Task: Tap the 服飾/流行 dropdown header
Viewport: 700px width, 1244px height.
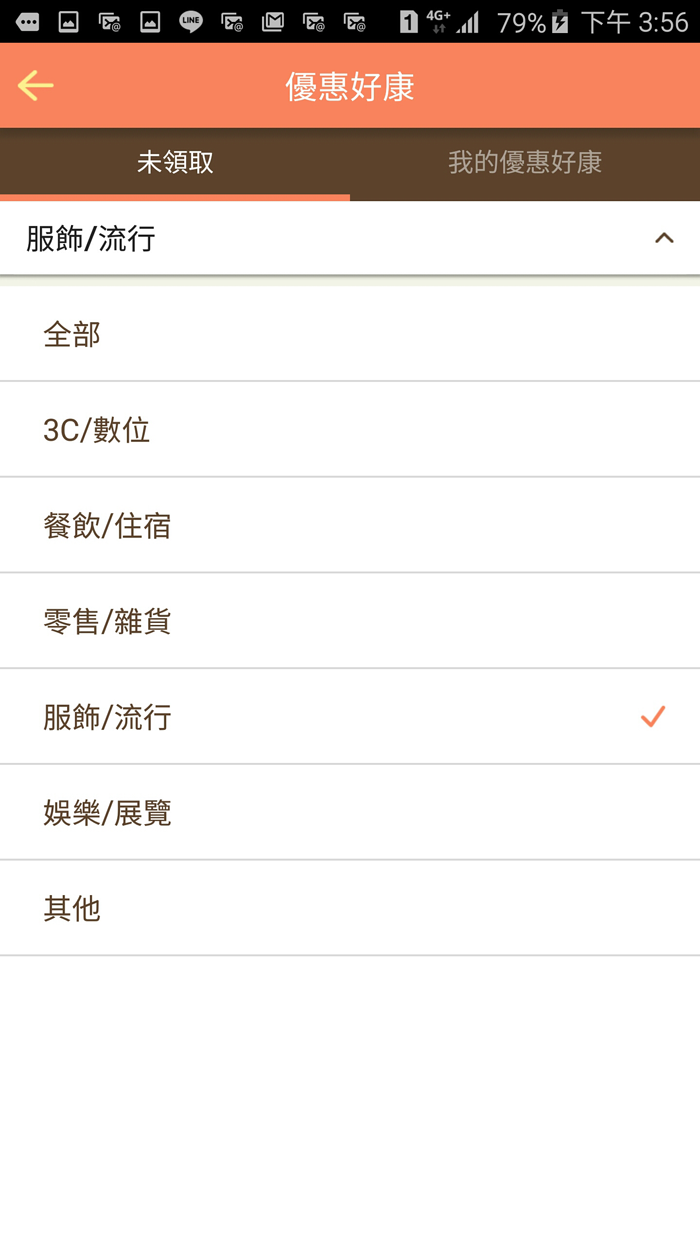Action: pos(350,238)
